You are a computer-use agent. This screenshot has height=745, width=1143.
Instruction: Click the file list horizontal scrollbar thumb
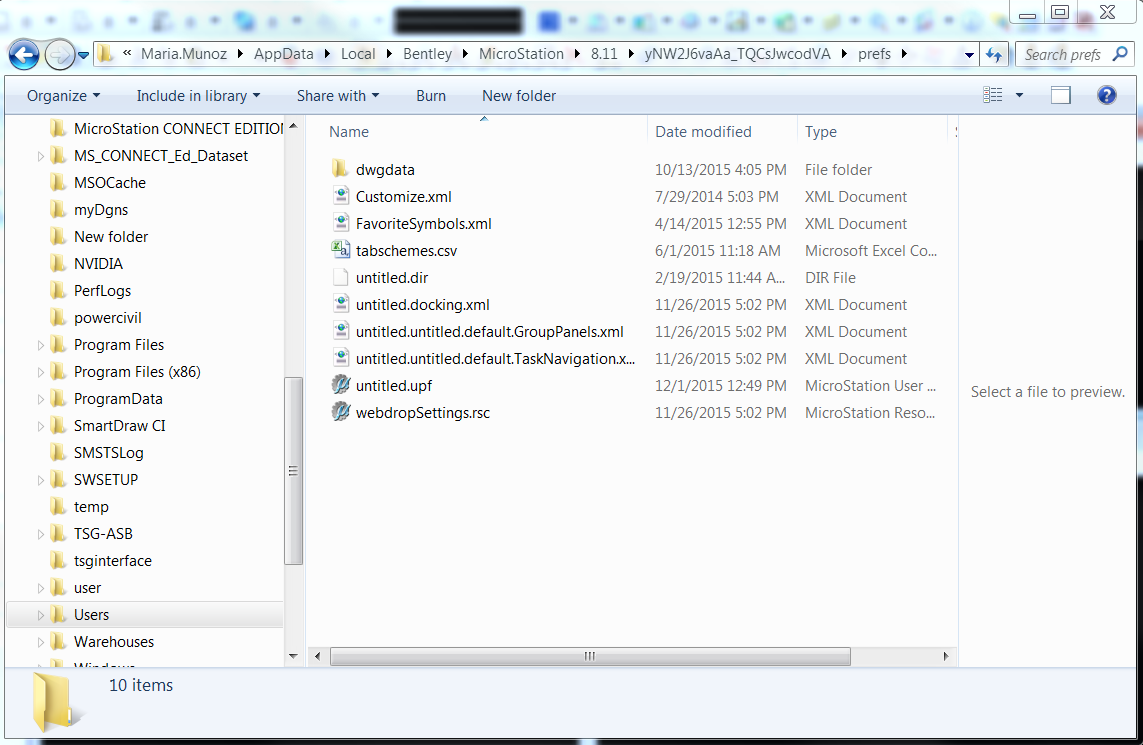[x=590, y=656]
